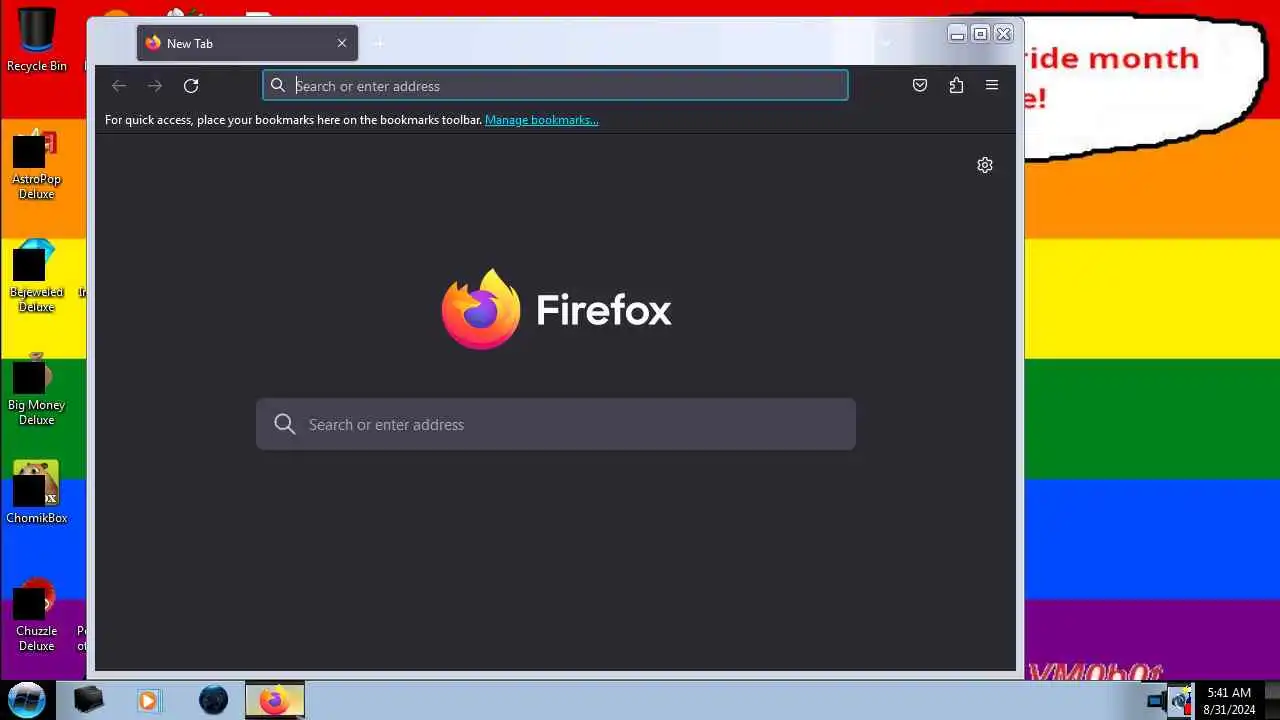Click the Firefox favicon on the tab

[x=153, y=43]
